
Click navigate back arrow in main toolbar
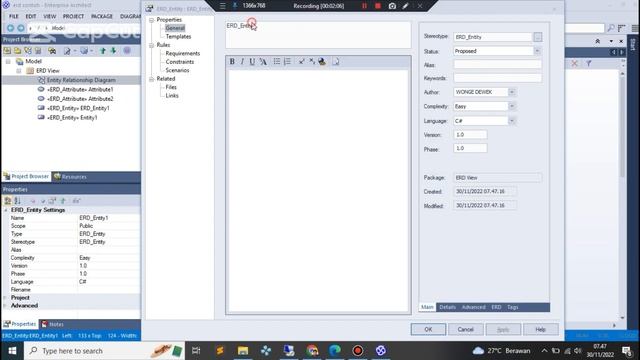(x=11, y=28)
